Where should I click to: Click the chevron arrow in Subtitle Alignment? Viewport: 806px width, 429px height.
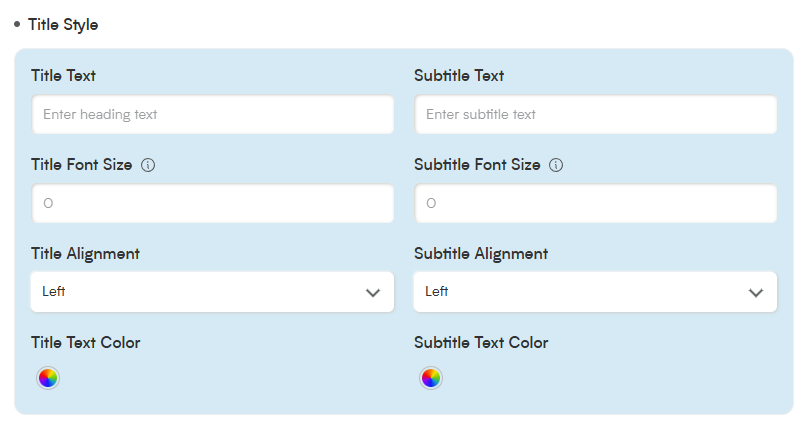tap(756, 293)
